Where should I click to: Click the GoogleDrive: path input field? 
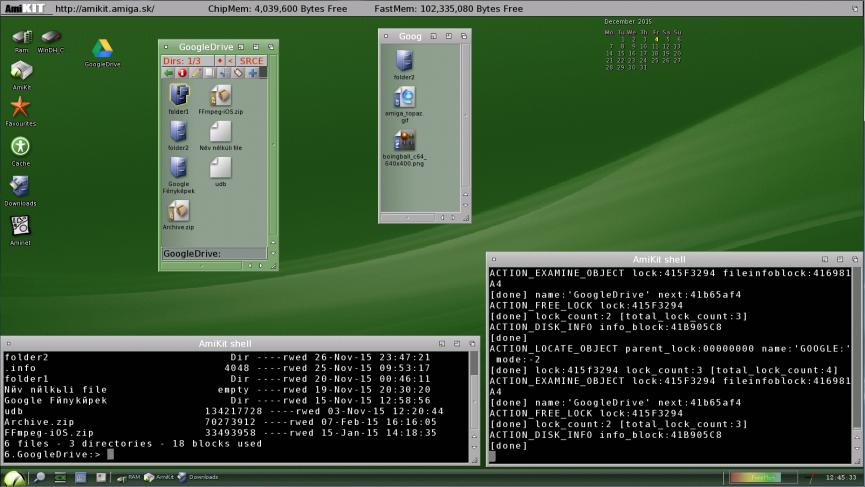point(214,254)
